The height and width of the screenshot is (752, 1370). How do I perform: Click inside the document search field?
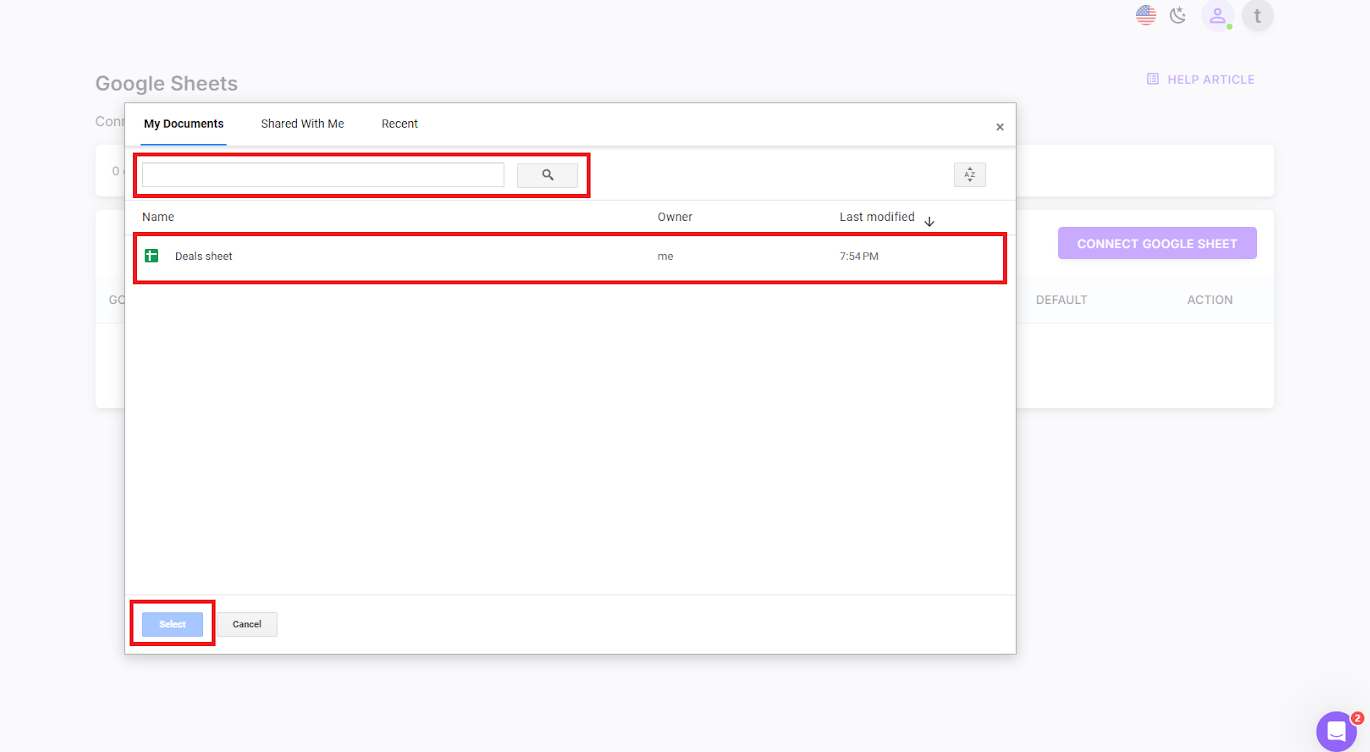(x=320, y=173)
